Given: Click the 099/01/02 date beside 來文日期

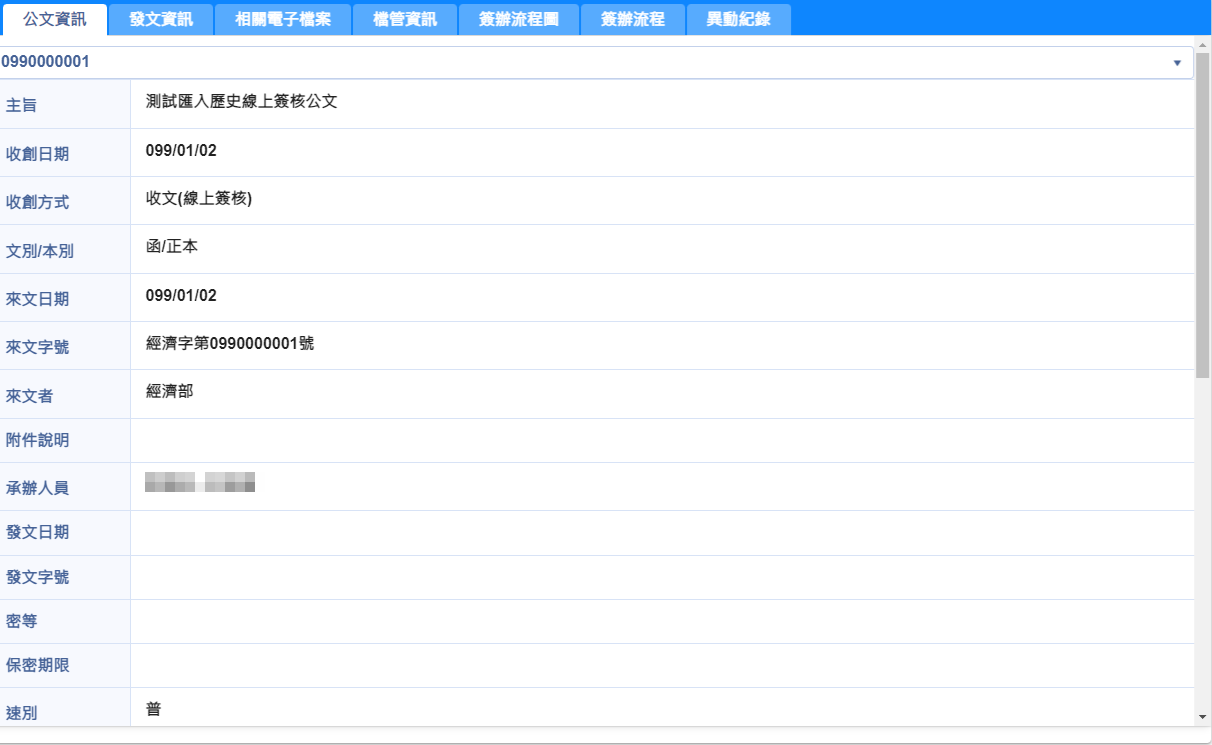Looking at the screenshot, I should pos(181,295).
